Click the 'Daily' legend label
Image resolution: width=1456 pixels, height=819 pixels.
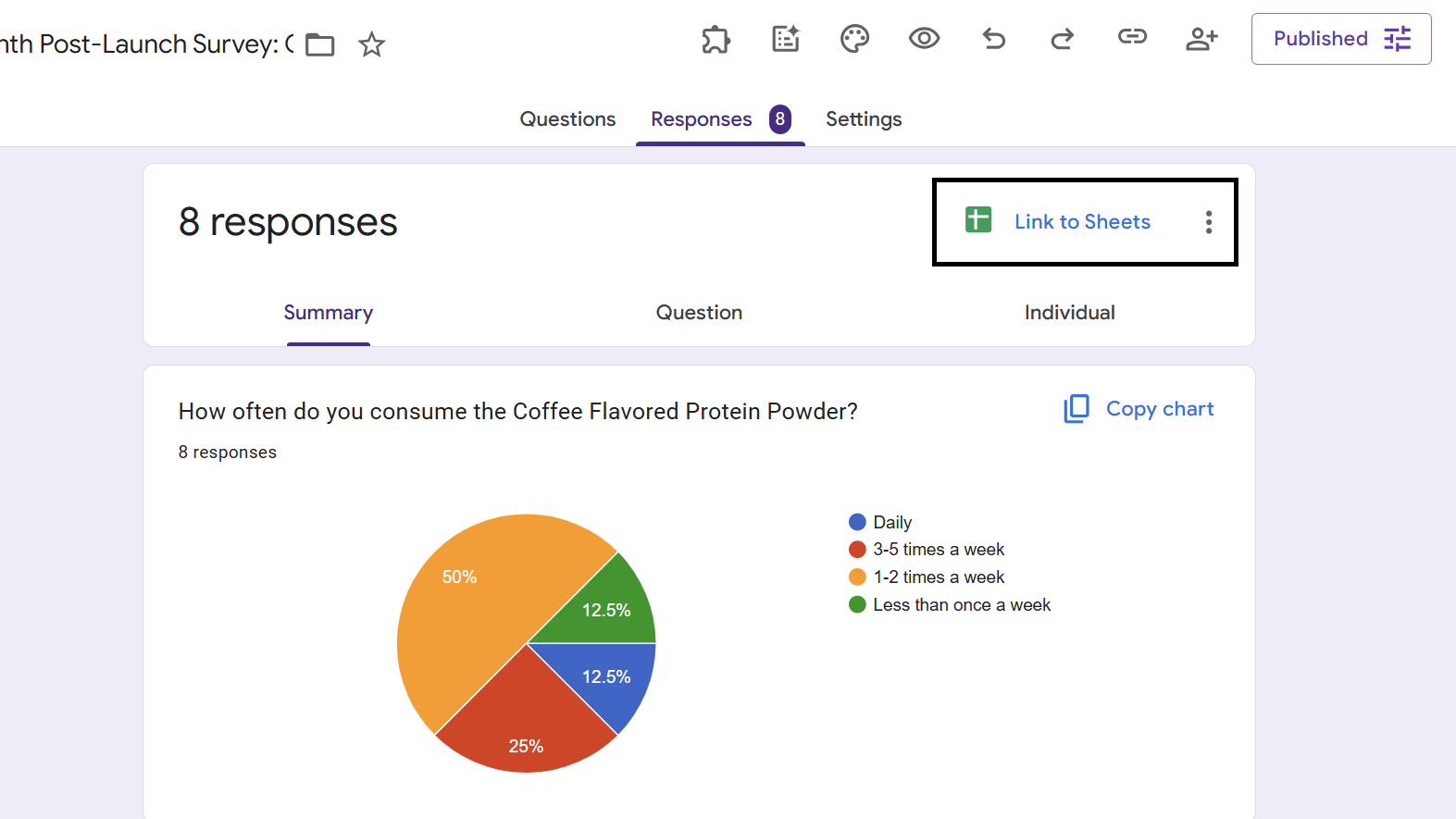(x=892, y=523)
